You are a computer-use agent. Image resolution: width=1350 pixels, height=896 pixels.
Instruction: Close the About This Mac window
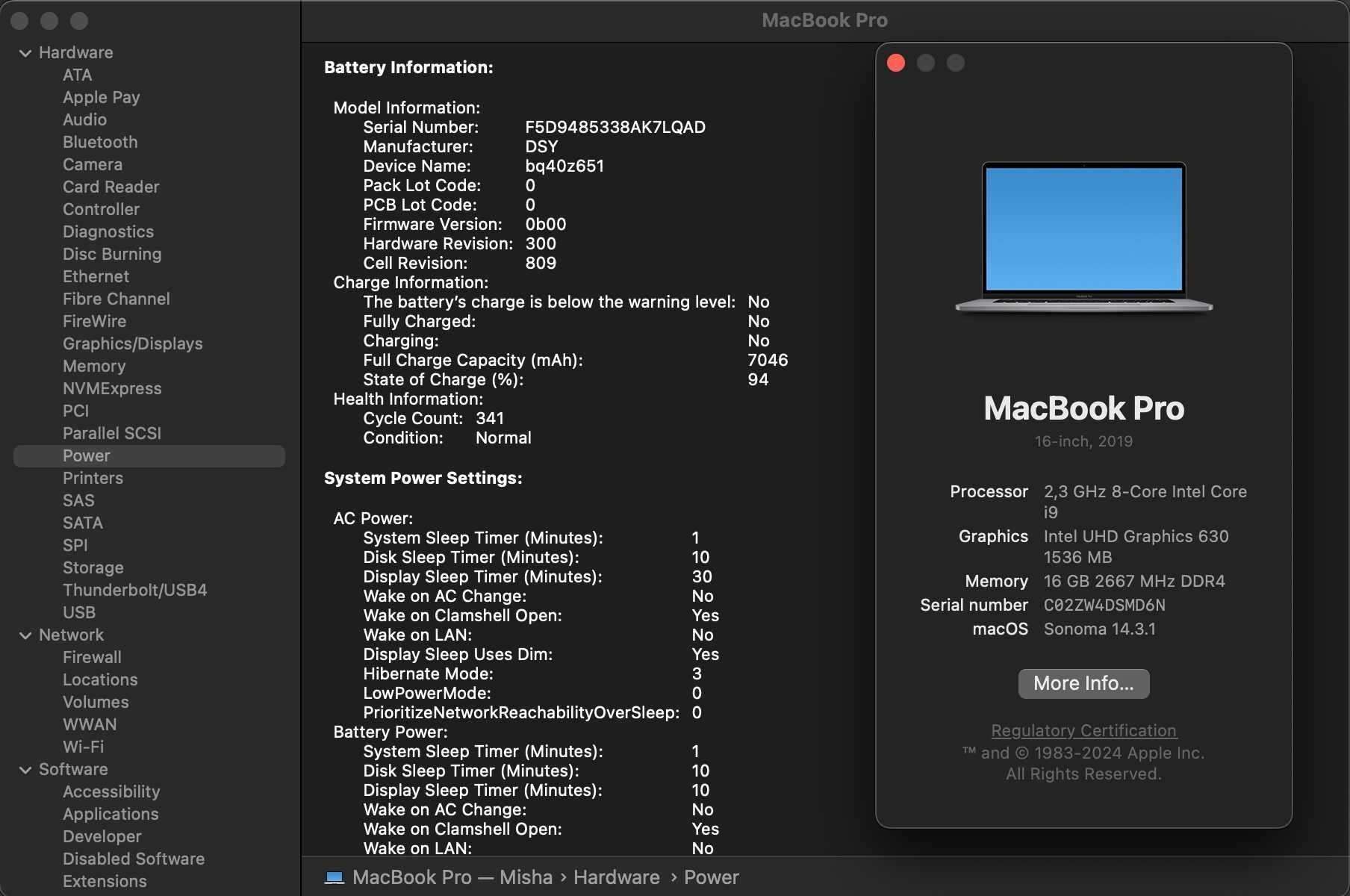click(x=896, y=63)
